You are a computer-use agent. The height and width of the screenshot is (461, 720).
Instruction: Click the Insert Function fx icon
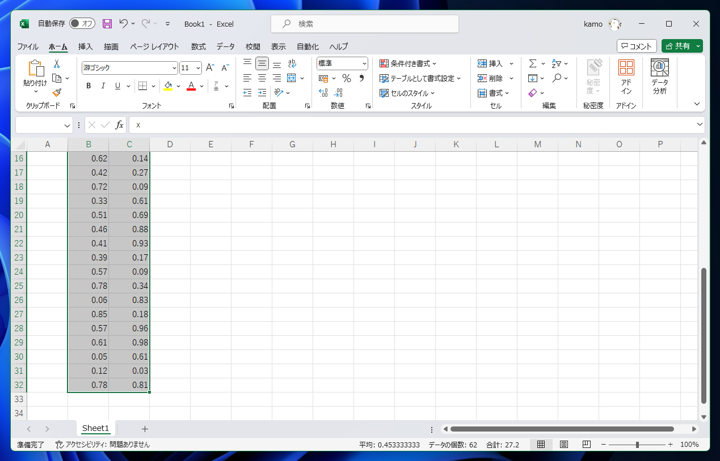tap(119, 125)
